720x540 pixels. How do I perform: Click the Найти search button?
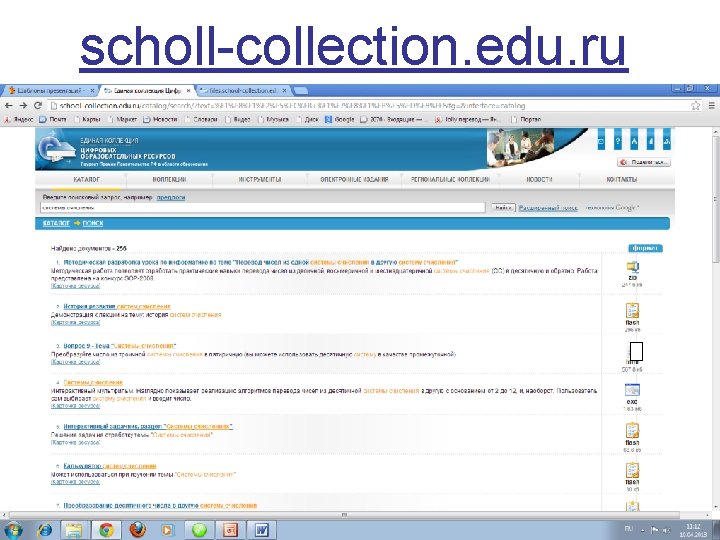[503, 208]
